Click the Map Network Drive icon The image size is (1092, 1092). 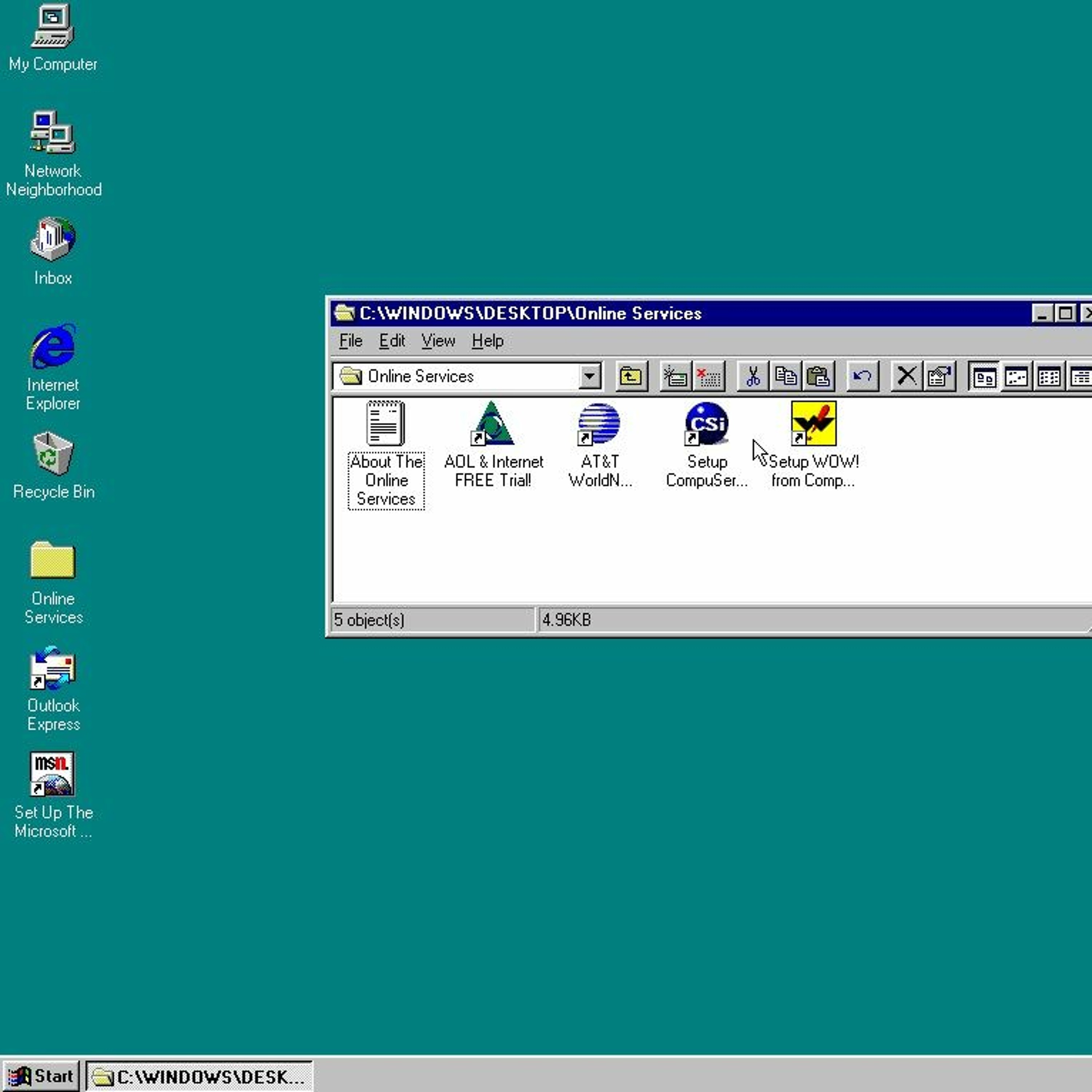tap(675, 376)
